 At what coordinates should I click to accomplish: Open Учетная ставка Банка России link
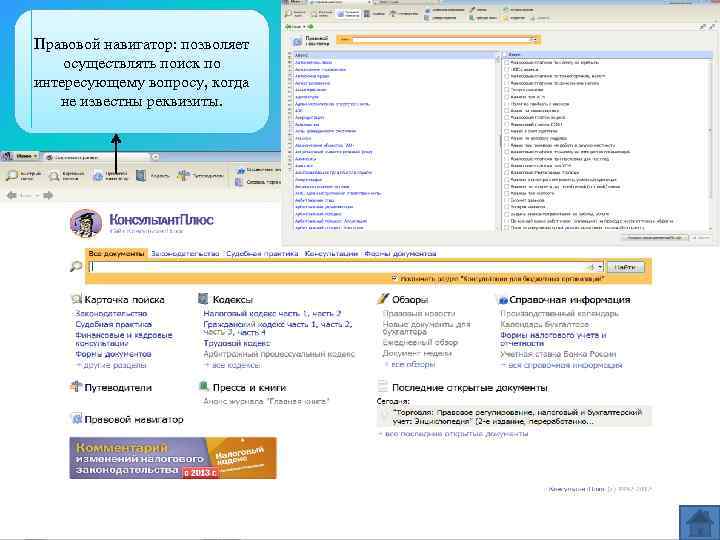tap(558, 354)
